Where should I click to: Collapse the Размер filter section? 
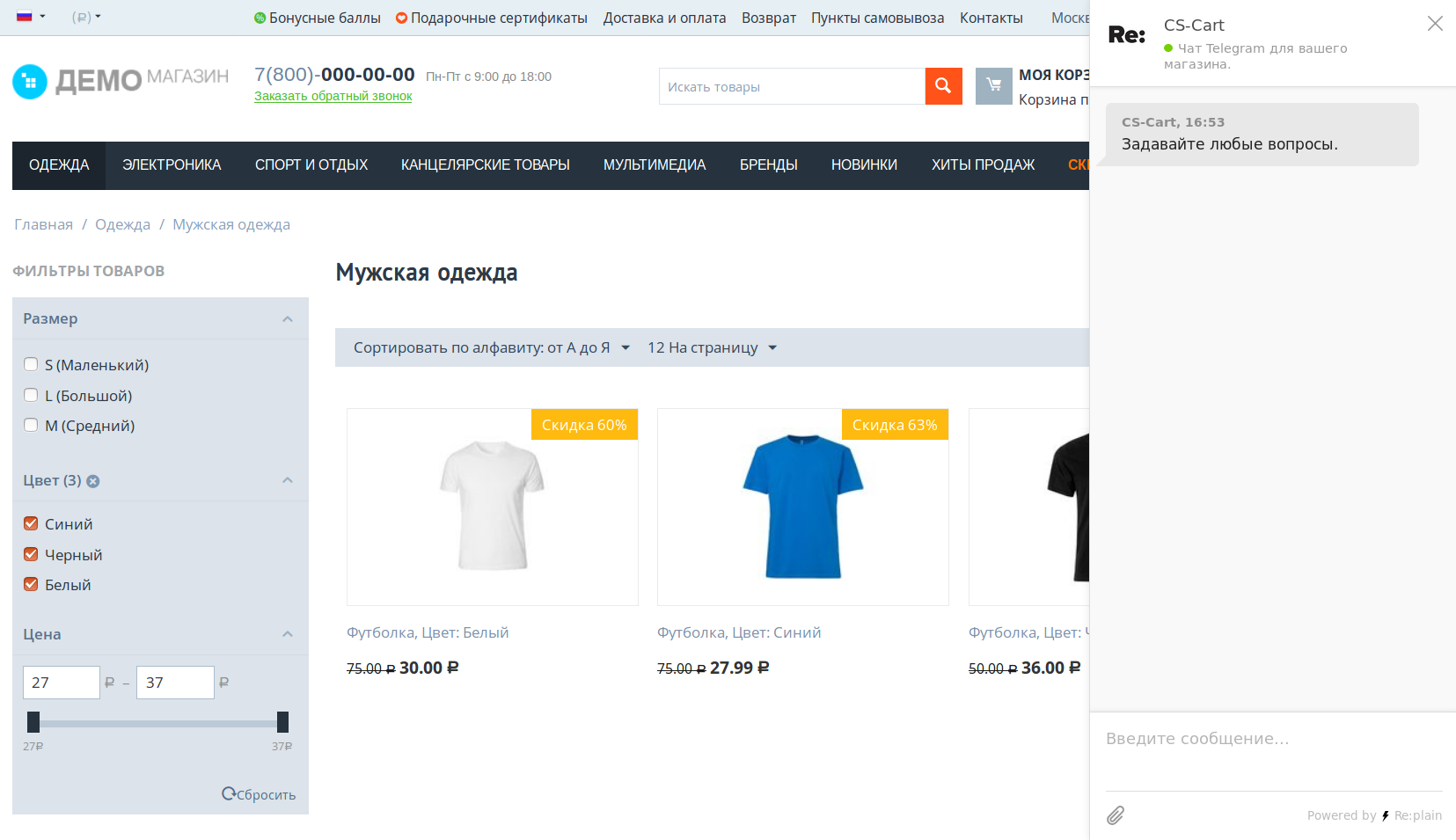click(x=287, y=318)
